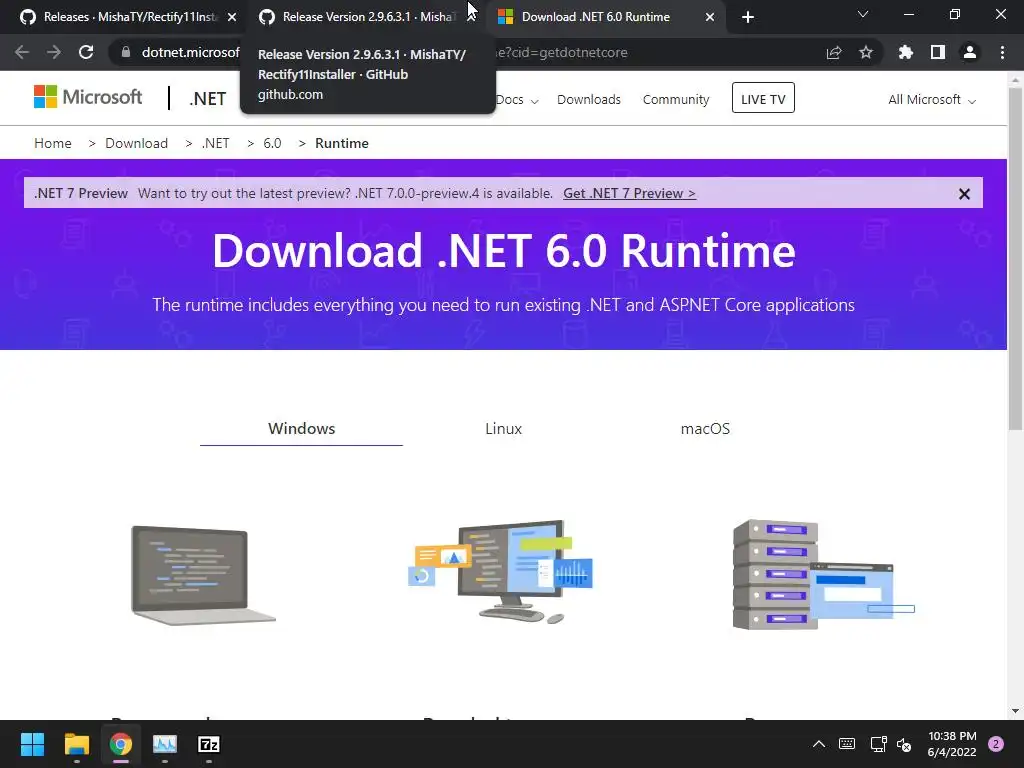This screenshot has height=768, width=1024.
Task: Open the notification center badge
Action: (996, 744)
